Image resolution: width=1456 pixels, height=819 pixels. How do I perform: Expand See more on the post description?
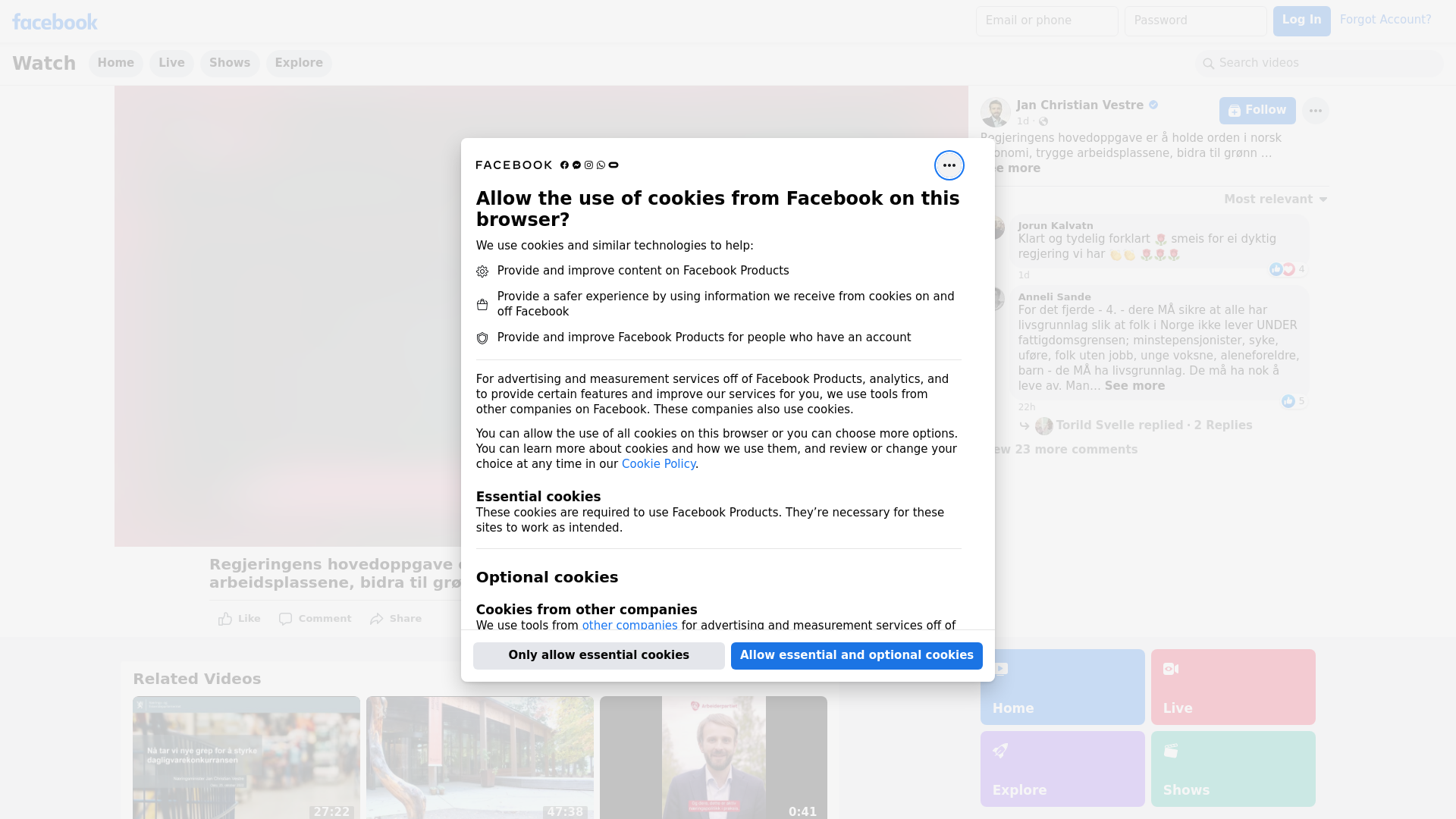[1017, 168]
